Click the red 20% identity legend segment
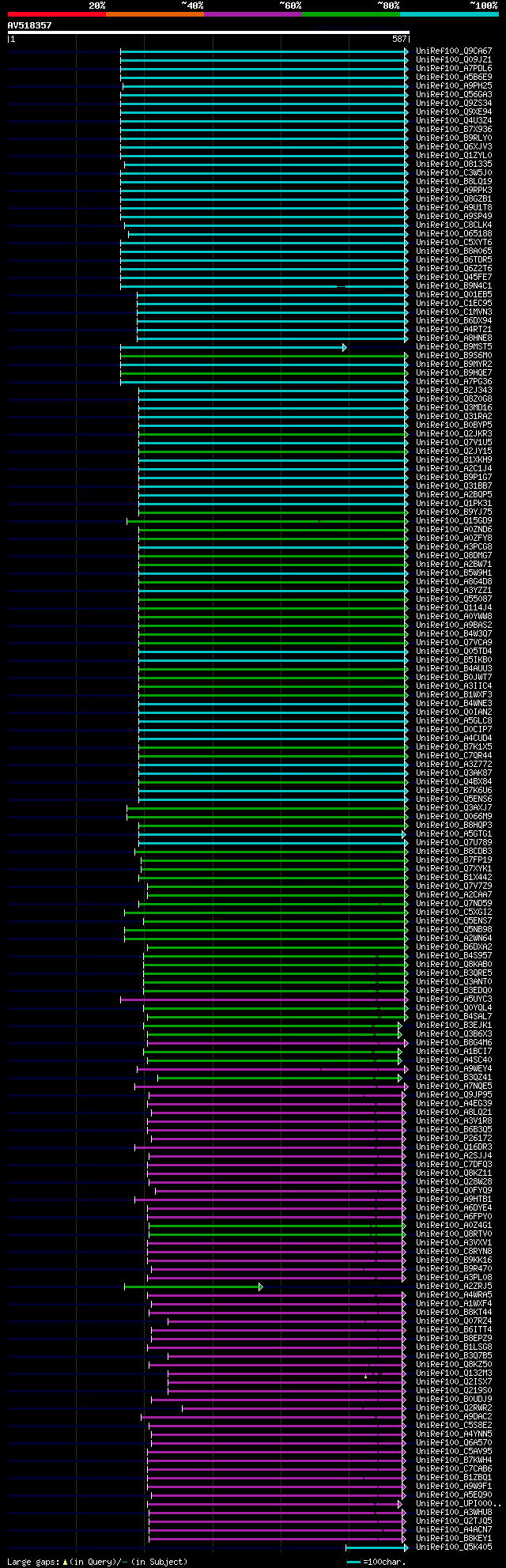 coord(56,14)
